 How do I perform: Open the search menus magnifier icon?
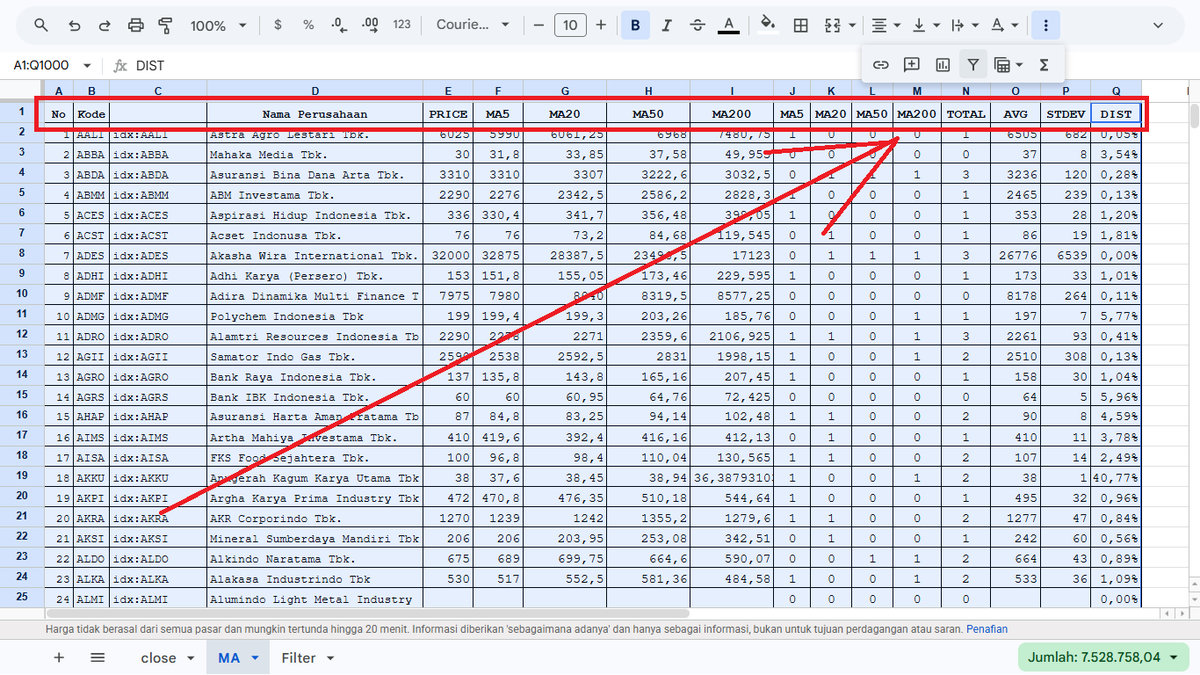click(41, 25)
